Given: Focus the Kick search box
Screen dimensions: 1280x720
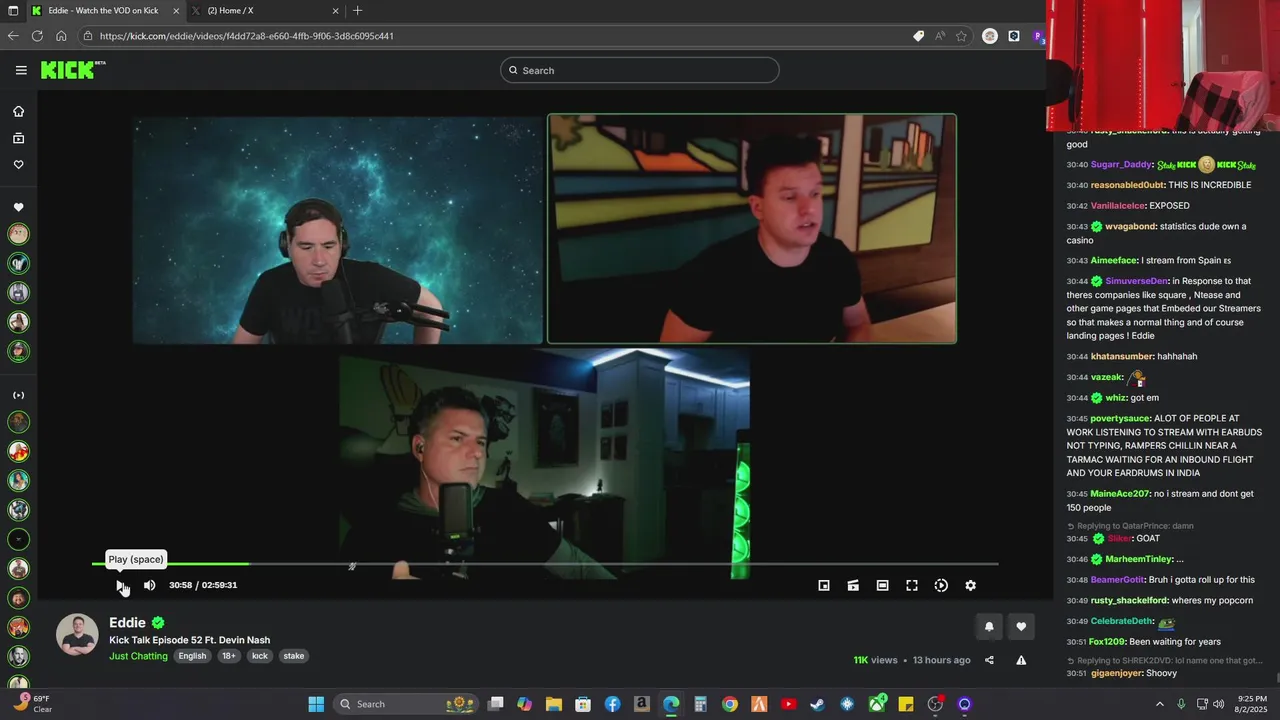Looking at the screenshot, I should [x=640, y=70].
